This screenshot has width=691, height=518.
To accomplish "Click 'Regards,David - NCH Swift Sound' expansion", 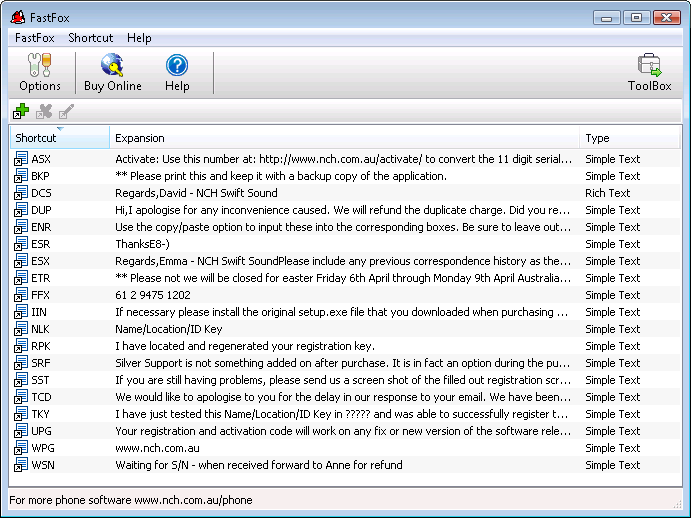I will point(196,193).
